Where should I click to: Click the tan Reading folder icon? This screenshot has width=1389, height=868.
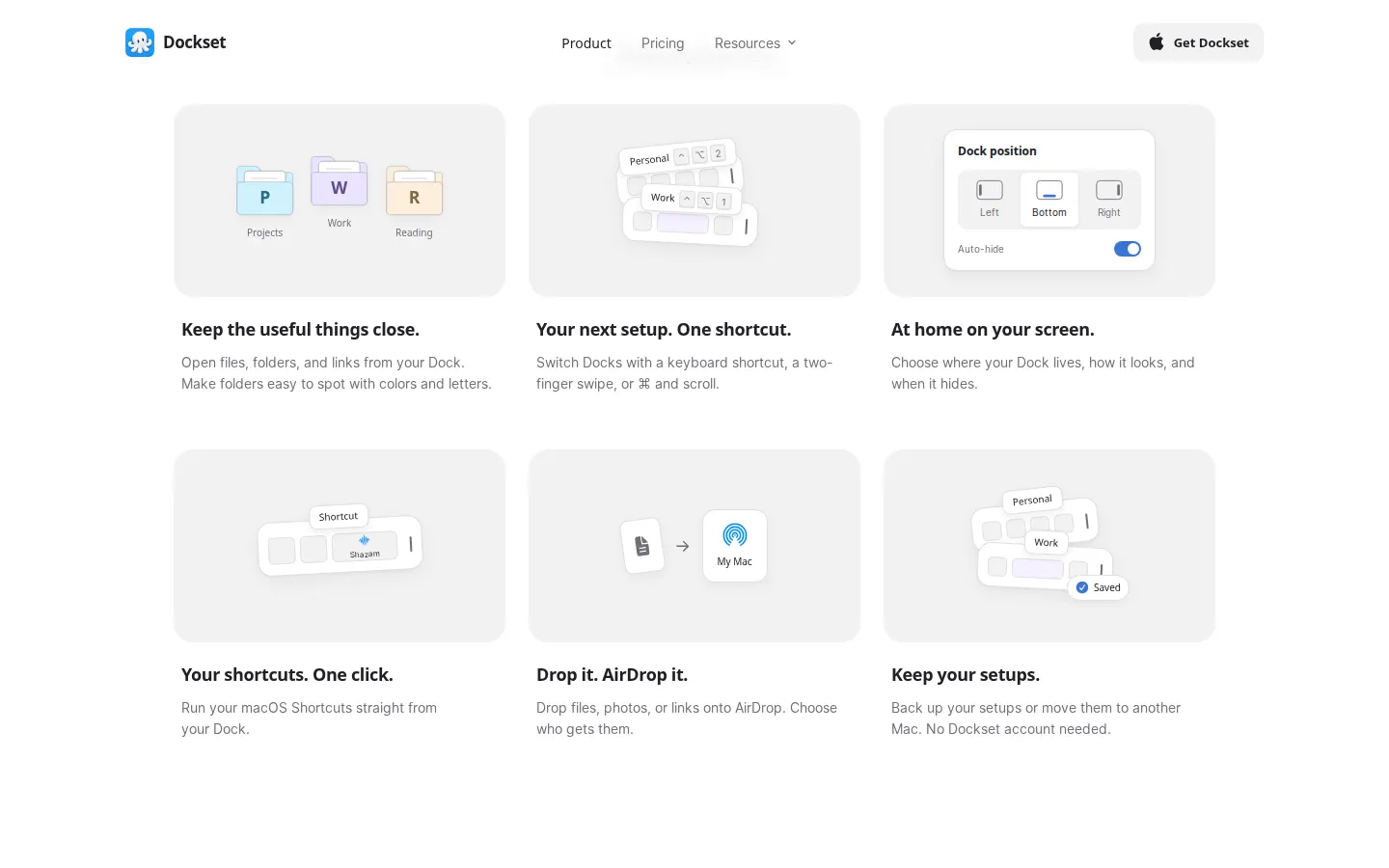click(414, 191)
